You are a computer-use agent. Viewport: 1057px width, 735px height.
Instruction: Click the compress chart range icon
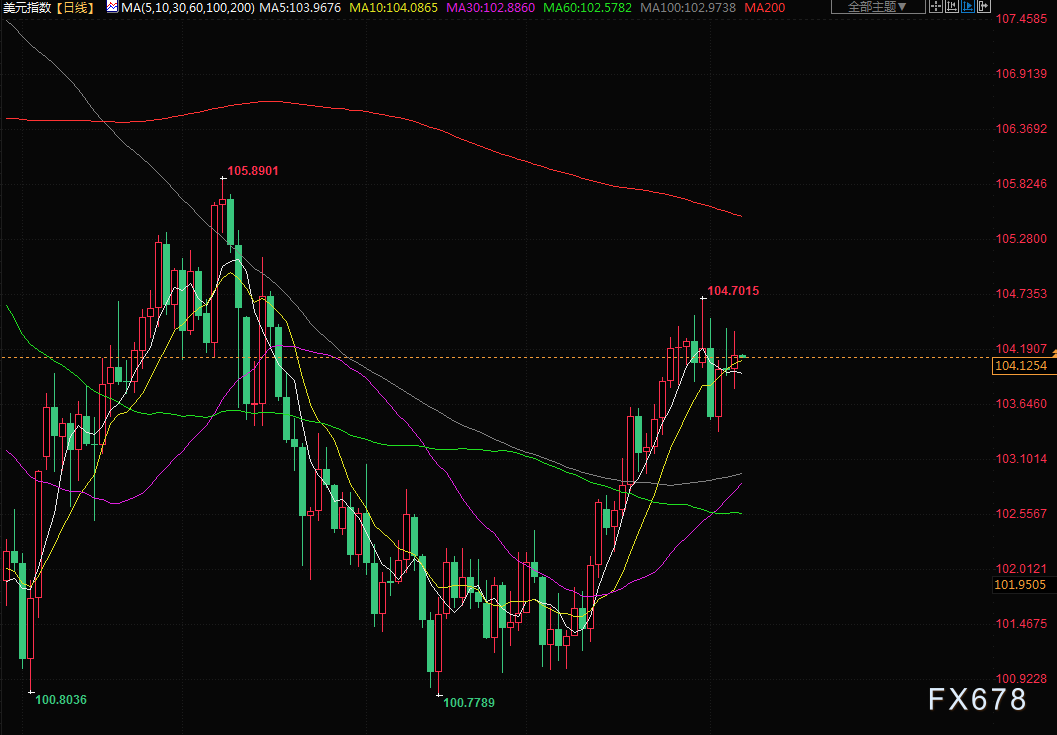tap(952, 7)
